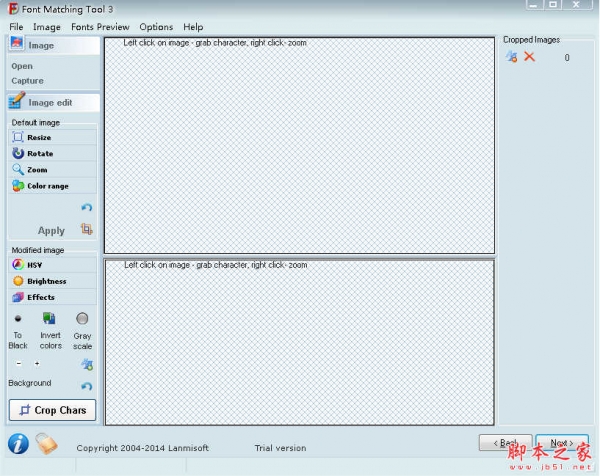The height and width of the screenshot is (476, 600).
Task: Click the Cropped Images wand icon
Action: 512,57
